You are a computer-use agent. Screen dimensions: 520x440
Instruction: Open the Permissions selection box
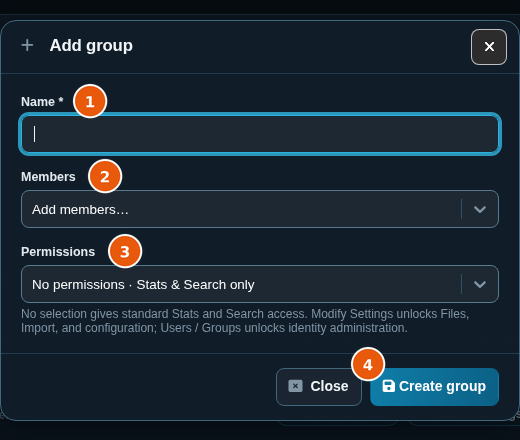(x=260, y=284)
